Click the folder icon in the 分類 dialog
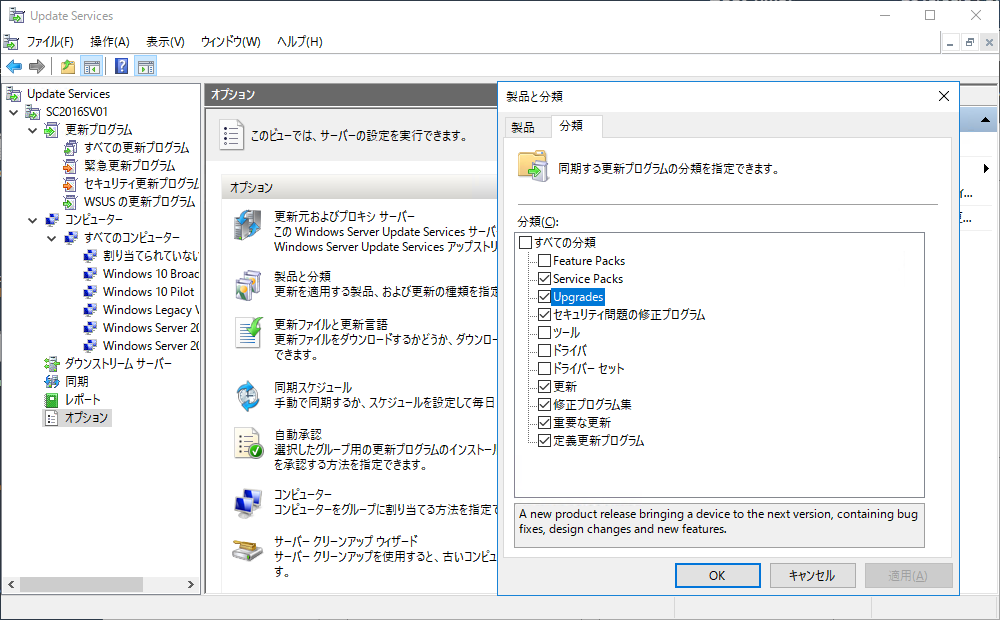This screenshot has width=1000, height=620. tap(533, 166)
